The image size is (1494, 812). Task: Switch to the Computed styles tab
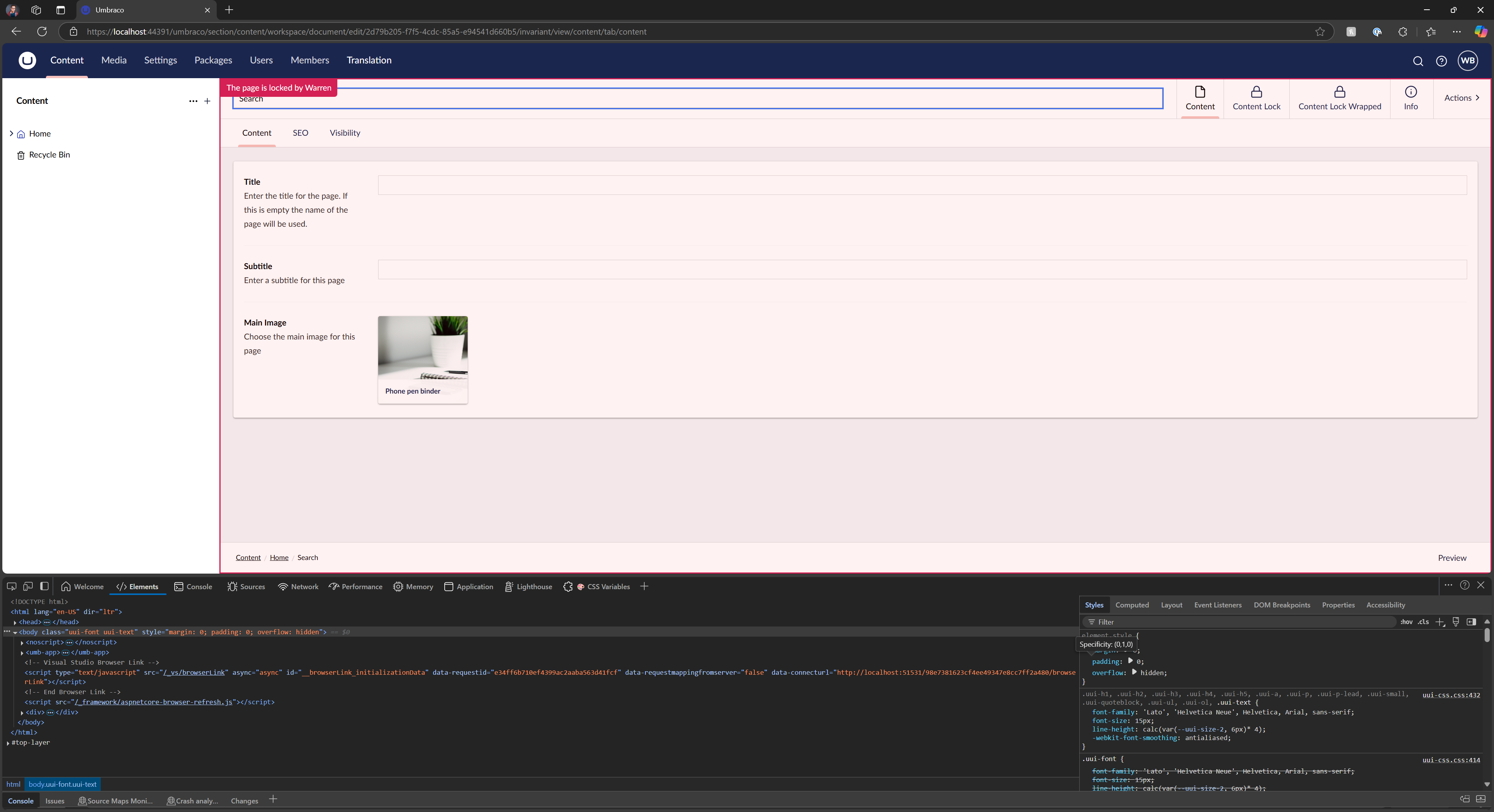[x=1131, y=605]
